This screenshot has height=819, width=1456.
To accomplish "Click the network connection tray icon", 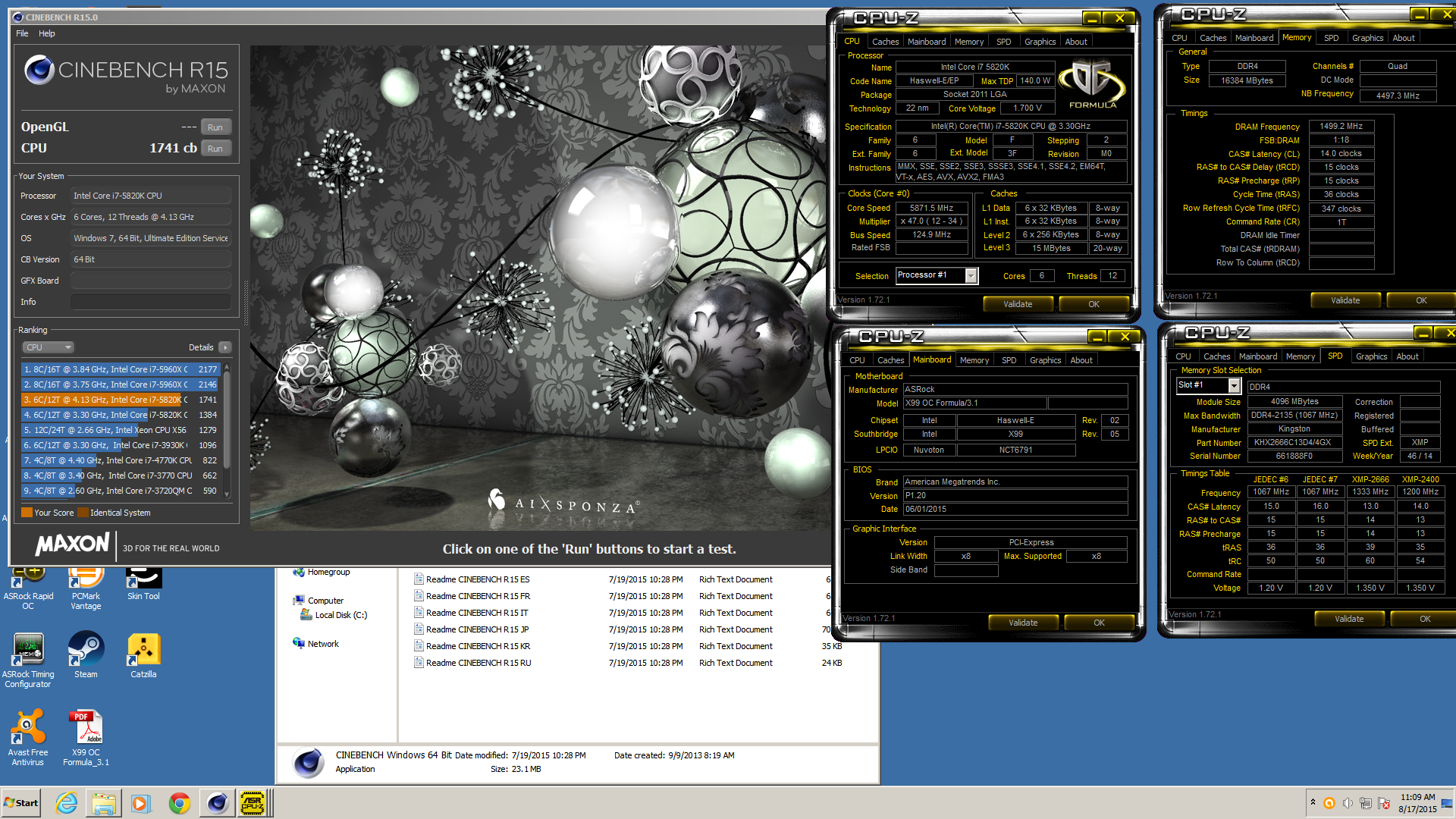I will coord(1365,803).
